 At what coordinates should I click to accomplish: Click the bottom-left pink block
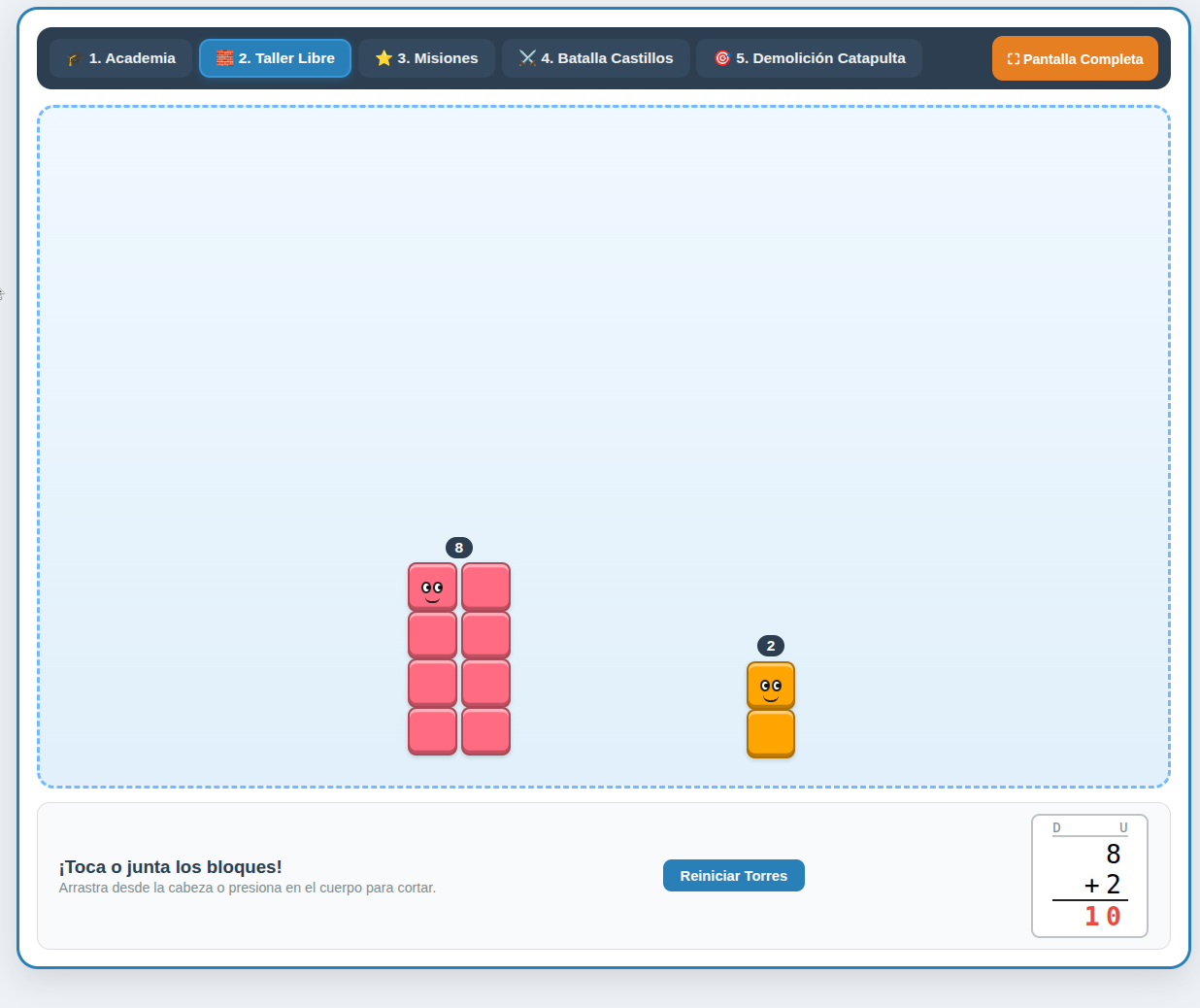pyautogui.click(x=432, y=731)
